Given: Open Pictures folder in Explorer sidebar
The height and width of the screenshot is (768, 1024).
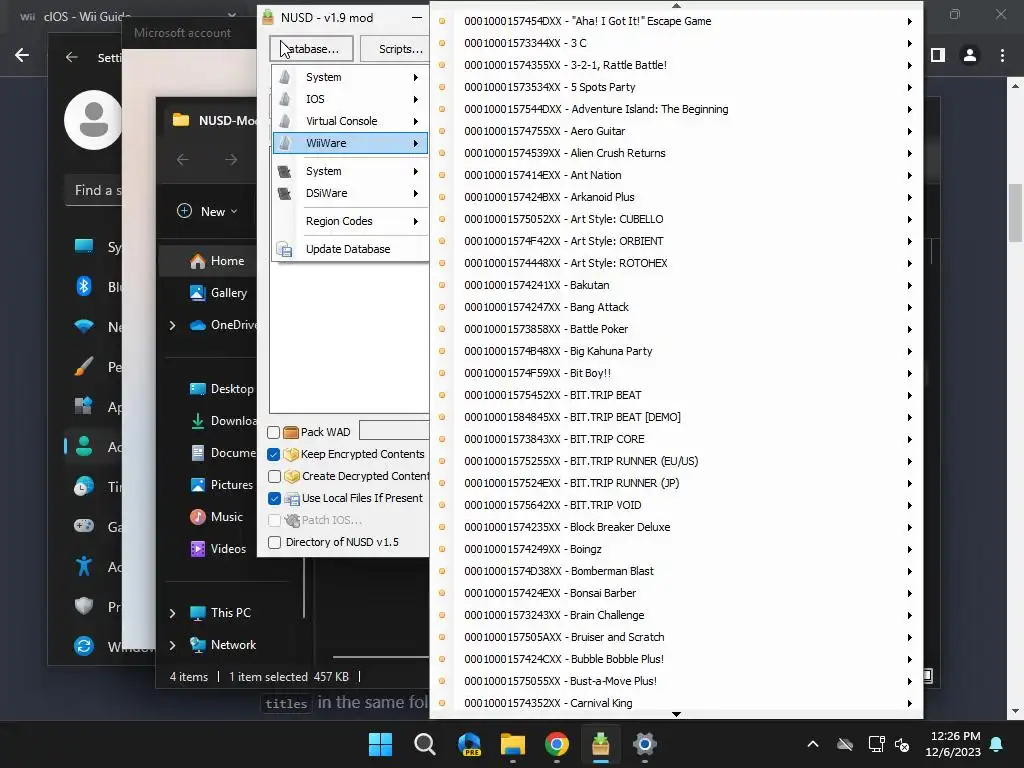Looking at the screenshot, I should pos(221,485).
